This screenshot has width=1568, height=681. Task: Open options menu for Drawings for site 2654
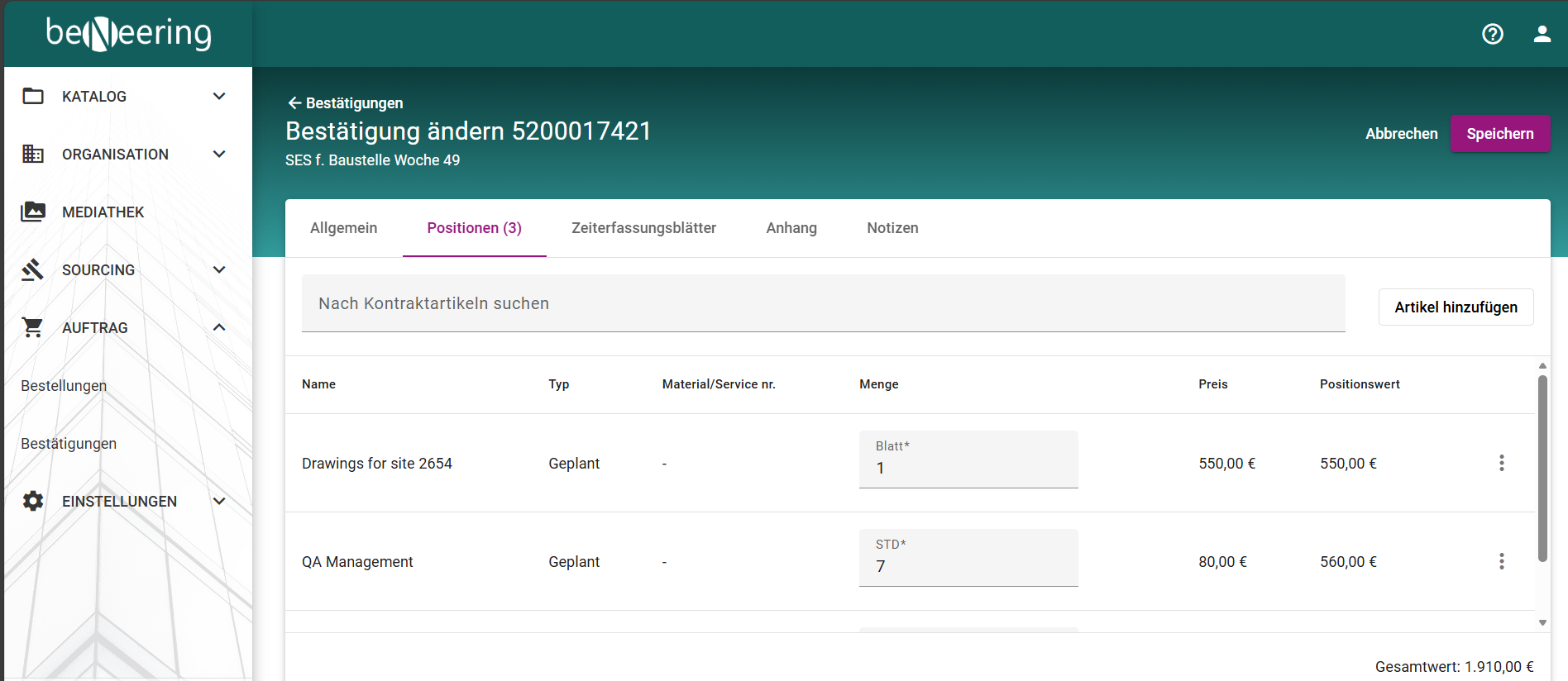[1502, 464]
